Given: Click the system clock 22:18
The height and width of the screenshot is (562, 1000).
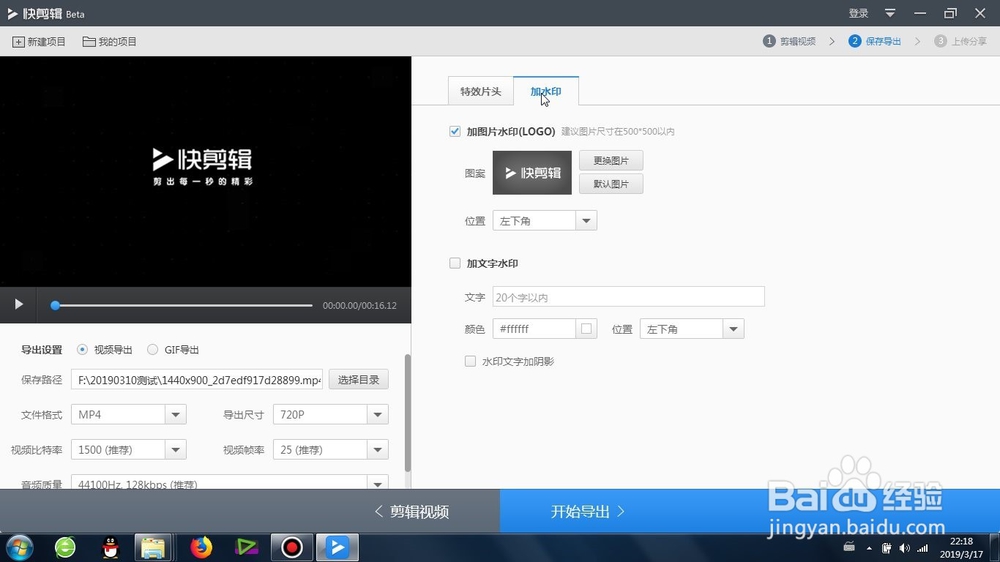Looking at the screenshot, I should click(961, 541).
